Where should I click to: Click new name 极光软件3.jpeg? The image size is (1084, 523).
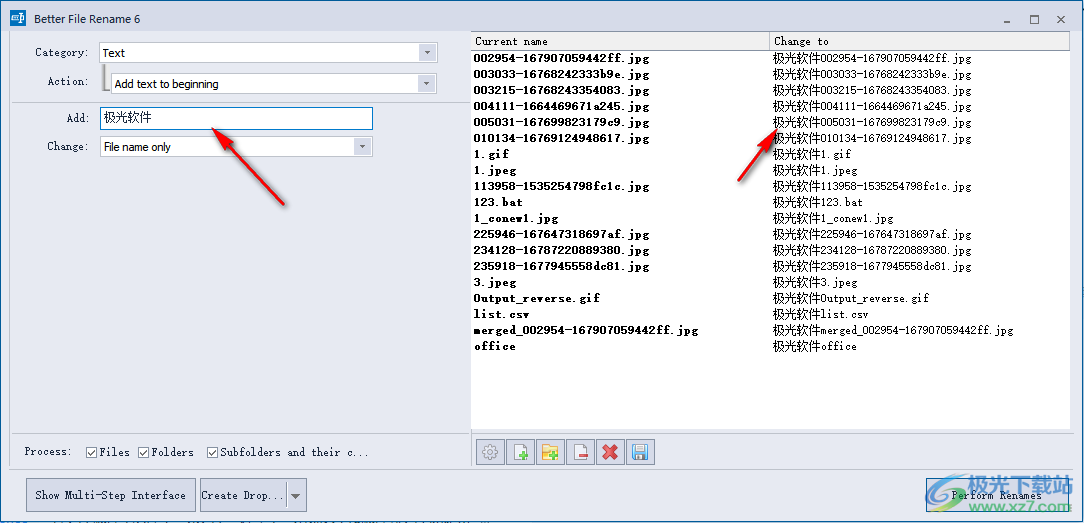816,283
